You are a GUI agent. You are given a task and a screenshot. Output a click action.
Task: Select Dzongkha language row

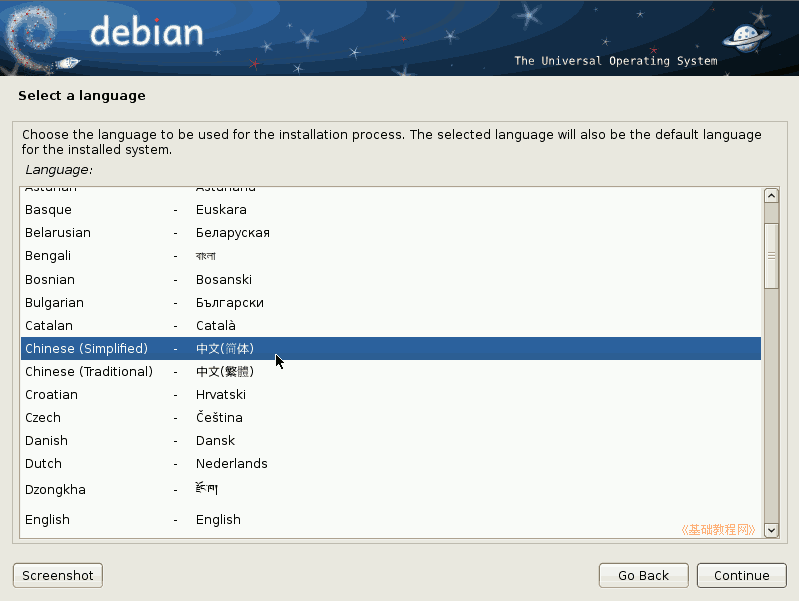pyautogui.click(x=391, y=489)
